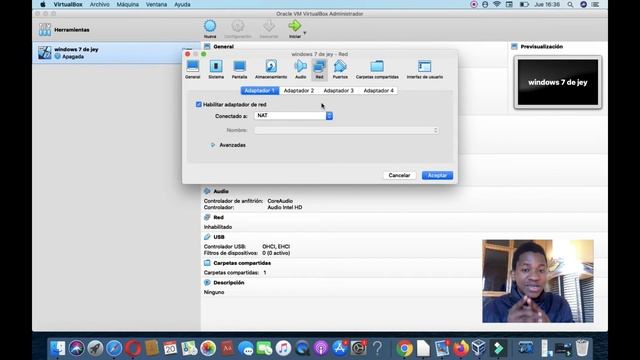Open the Ventana menu
The width and height of the screenshot is (640, 360).
pyautogui.click(x=156, y=4)
